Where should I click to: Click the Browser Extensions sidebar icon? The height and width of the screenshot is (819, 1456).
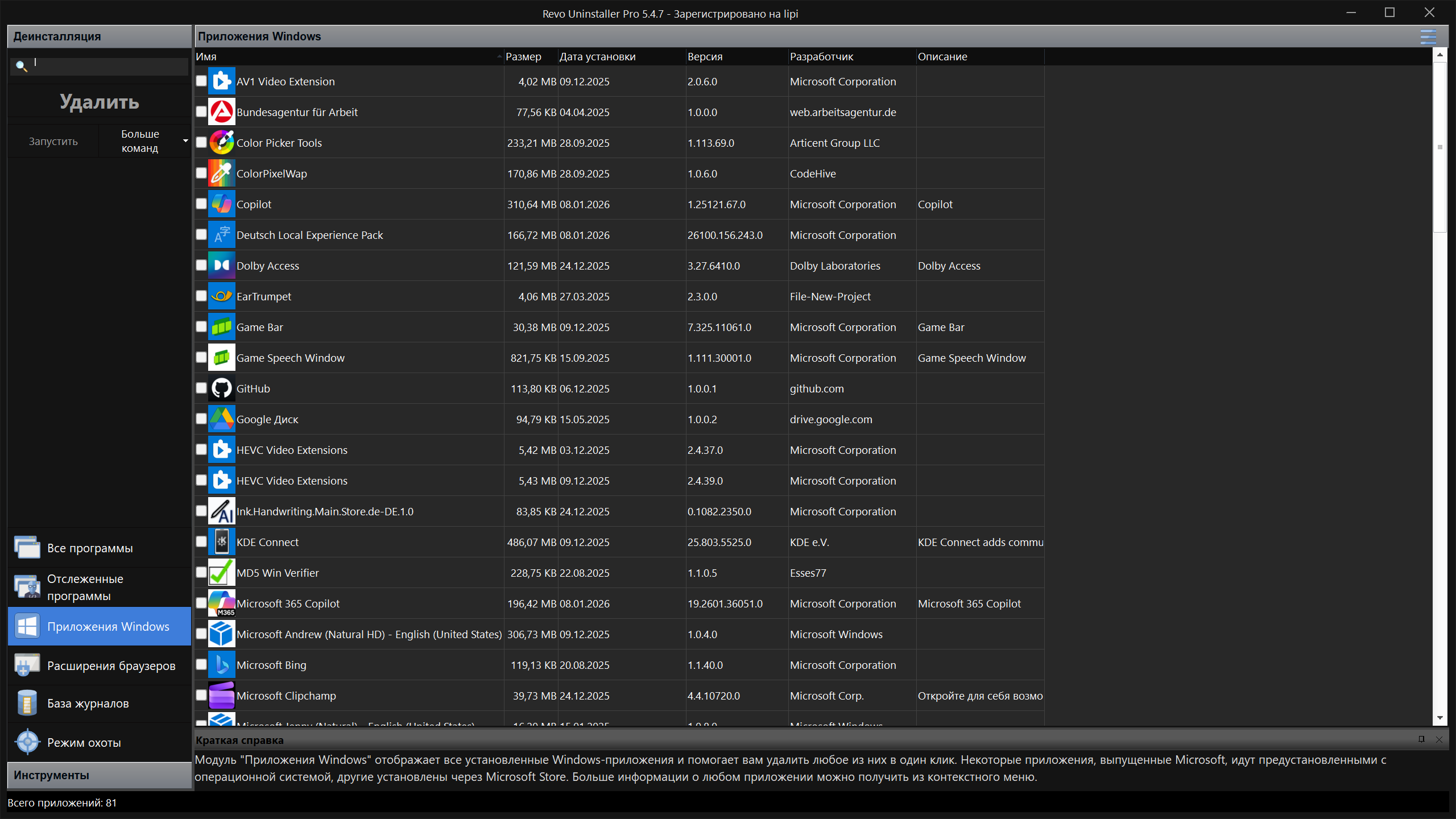coord(27,665)
